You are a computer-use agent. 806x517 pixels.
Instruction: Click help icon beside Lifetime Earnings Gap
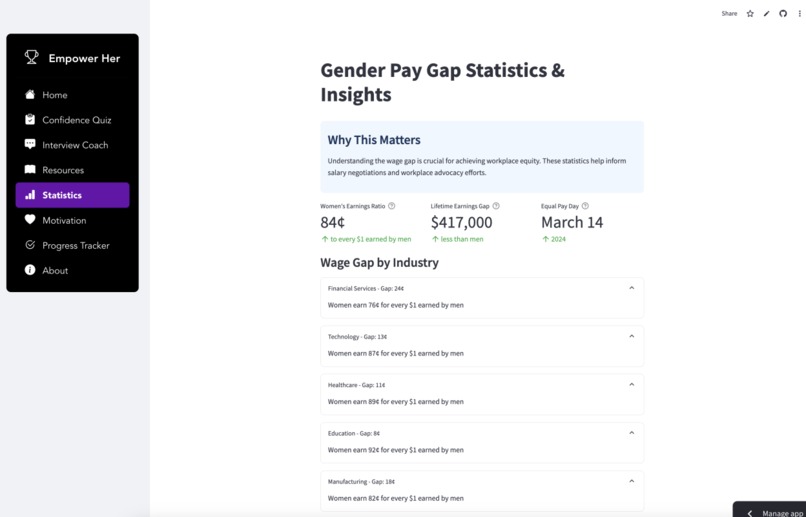point(496,206)
